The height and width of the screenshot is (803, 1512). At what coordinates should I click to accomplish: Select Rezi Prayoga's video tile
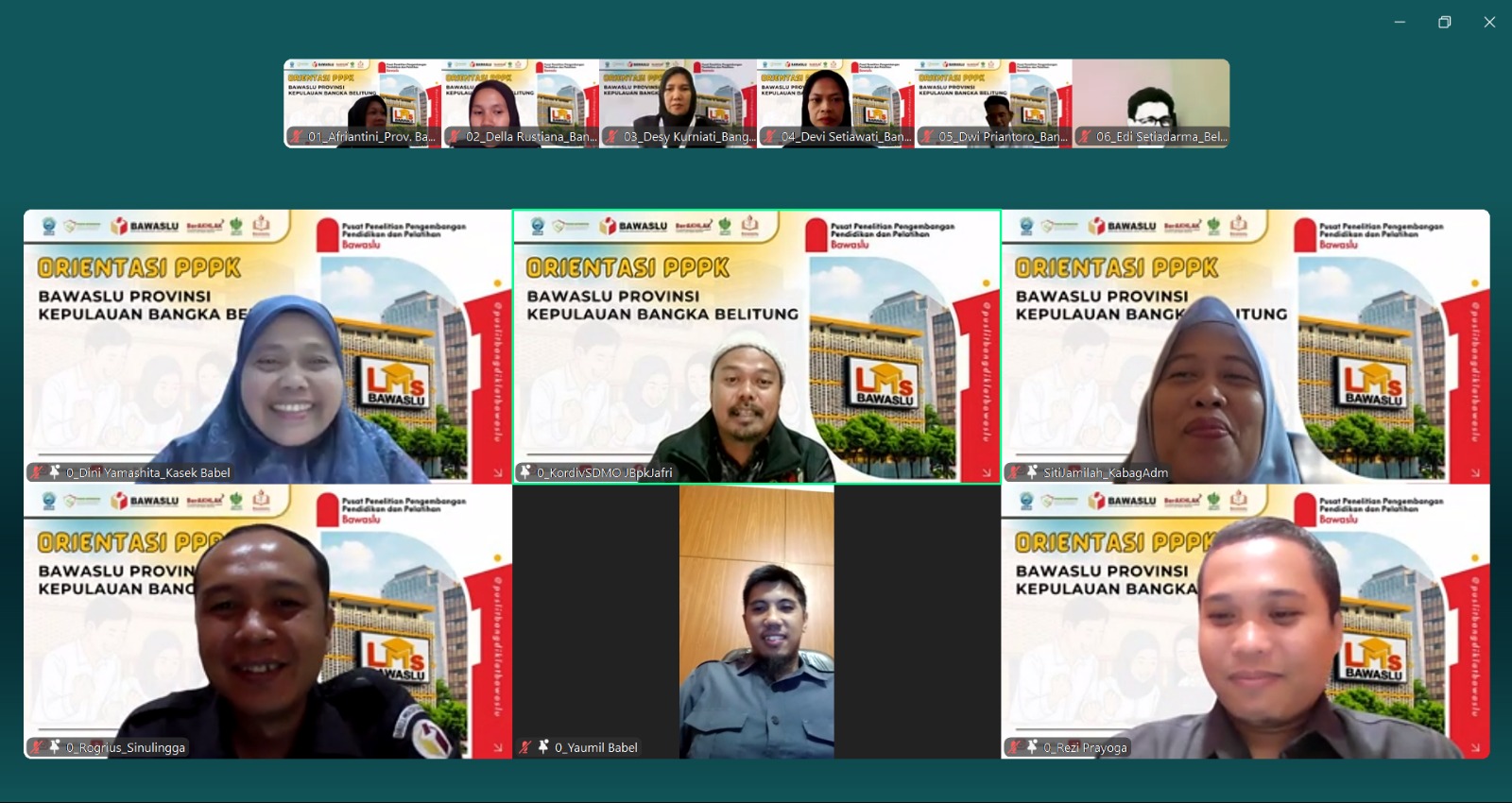[x=1246, y=622]
